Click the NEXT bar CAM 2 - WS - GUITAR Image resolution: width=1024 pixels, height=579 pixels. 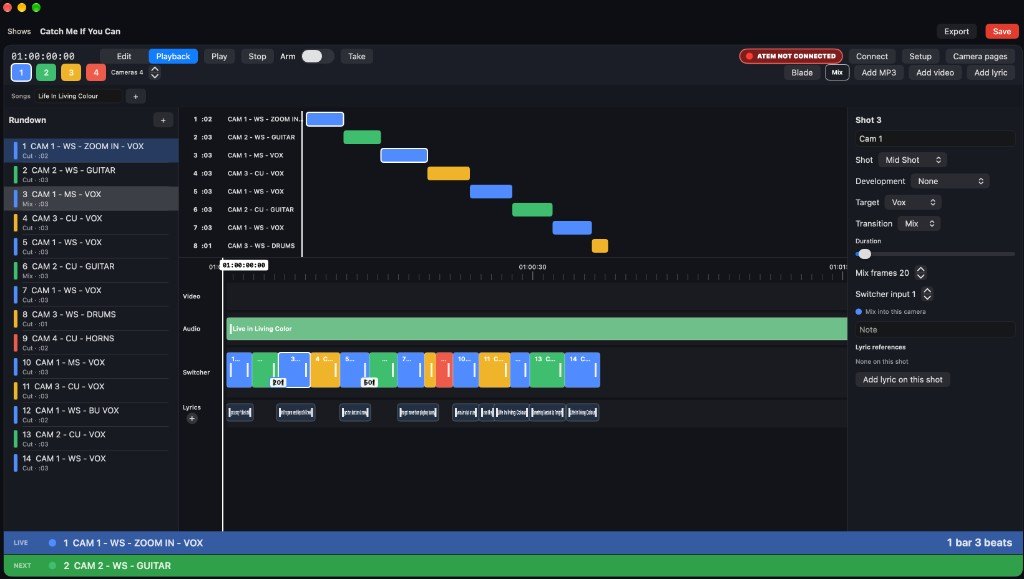(x=512, y=566)
